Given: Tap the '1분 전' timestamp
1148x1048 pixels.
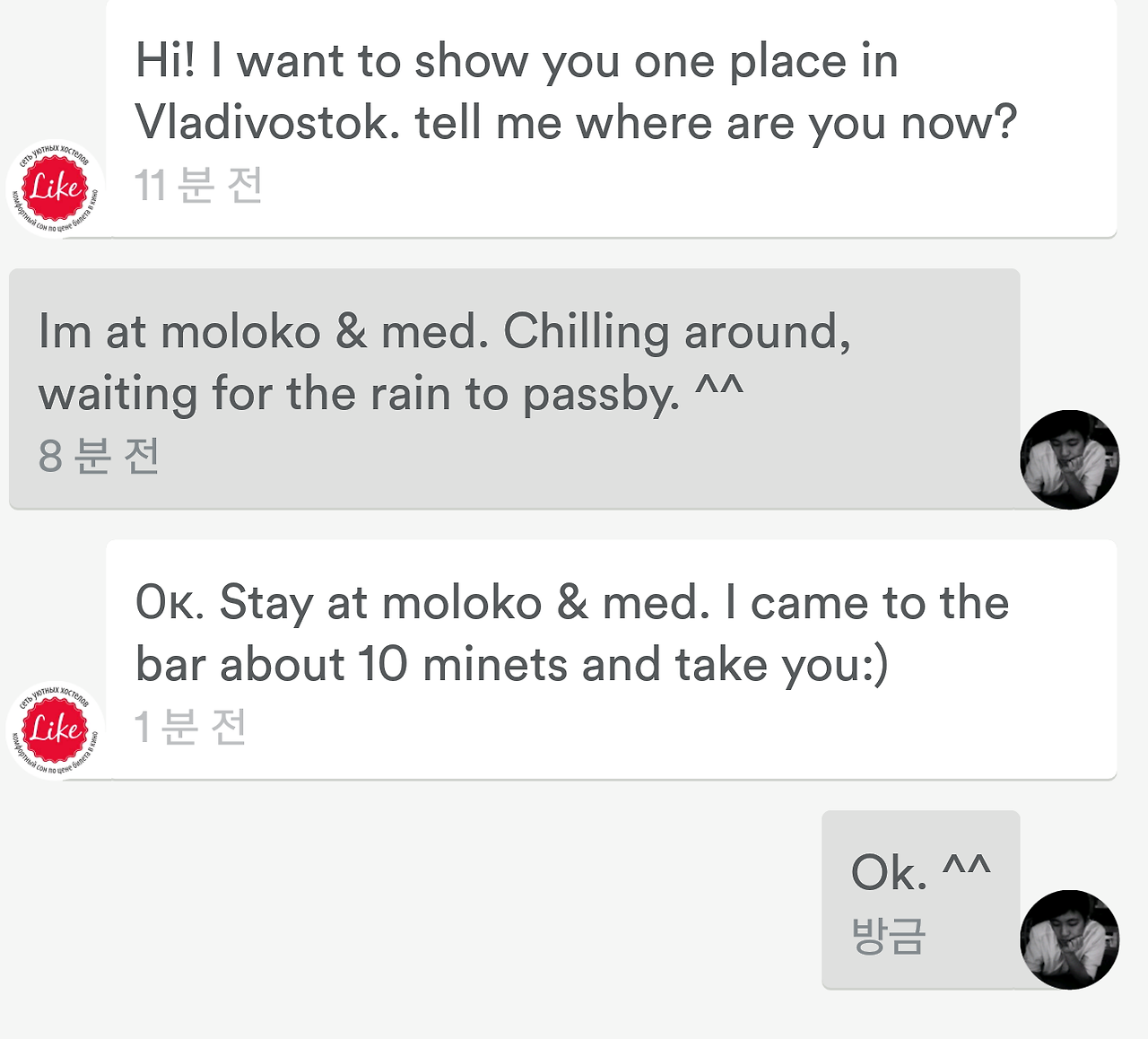Looking at the screenshot, I should tap(190, 727).
